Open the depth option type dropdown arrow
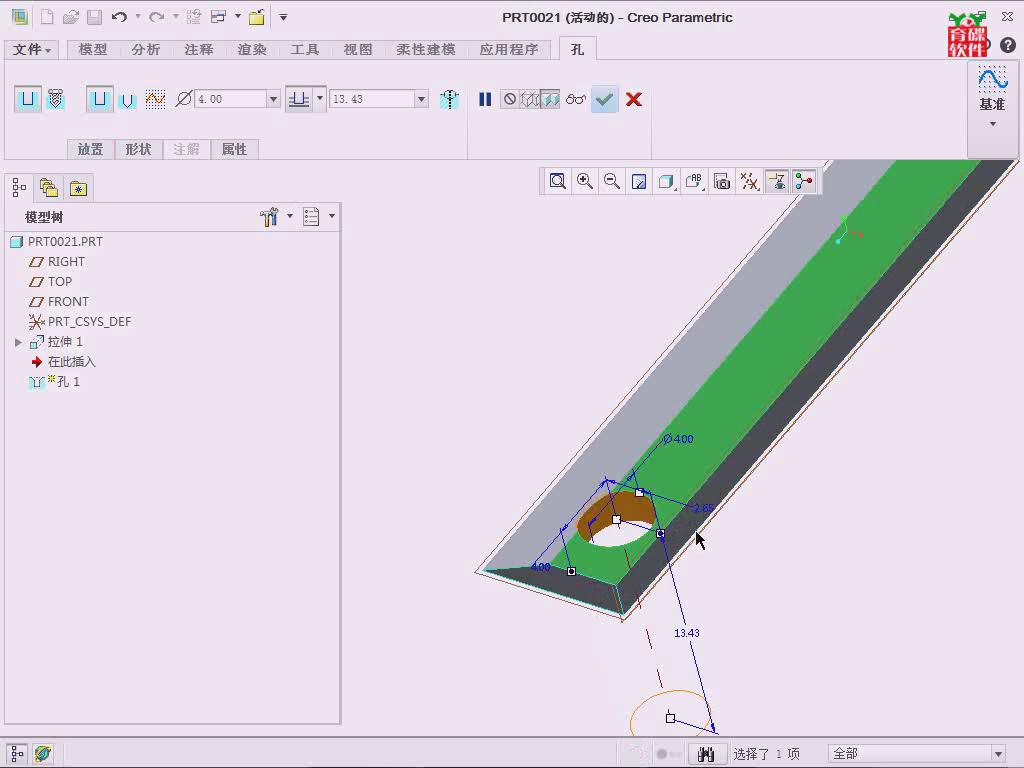Screen dimensions: 1024x768 click(x=320, y=99)
